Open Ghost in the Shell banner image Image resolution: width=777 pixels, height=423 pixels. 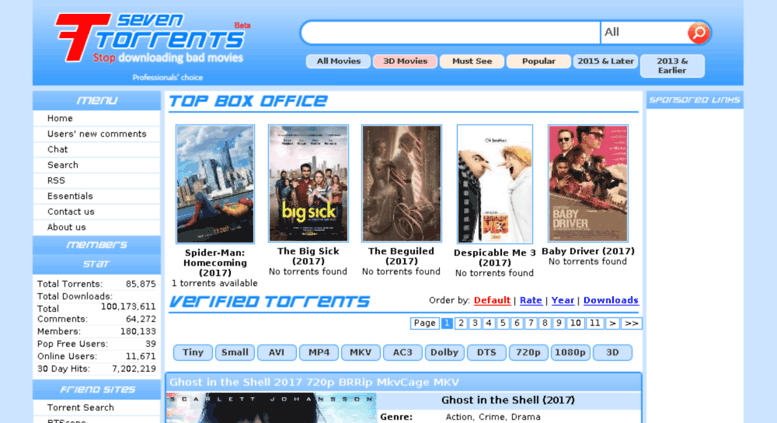(x=271, y=408)
